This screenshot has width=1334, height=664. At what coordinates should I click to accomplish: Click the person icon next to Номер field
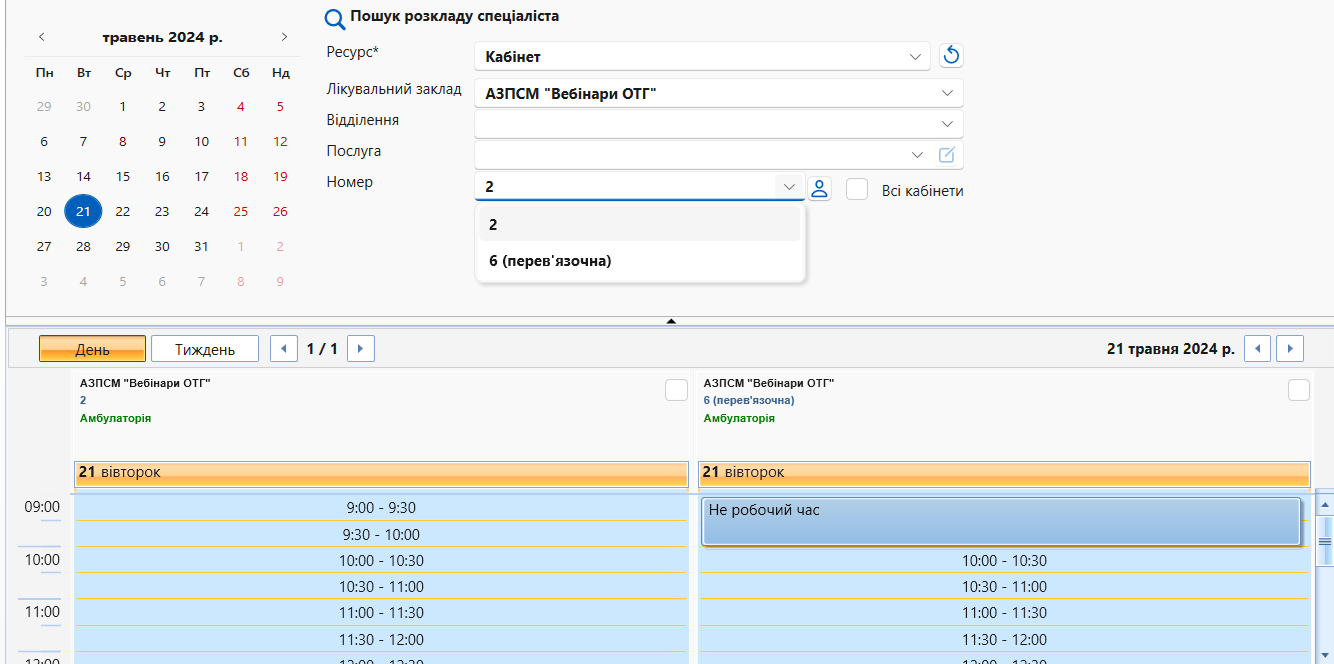point(820,188)
